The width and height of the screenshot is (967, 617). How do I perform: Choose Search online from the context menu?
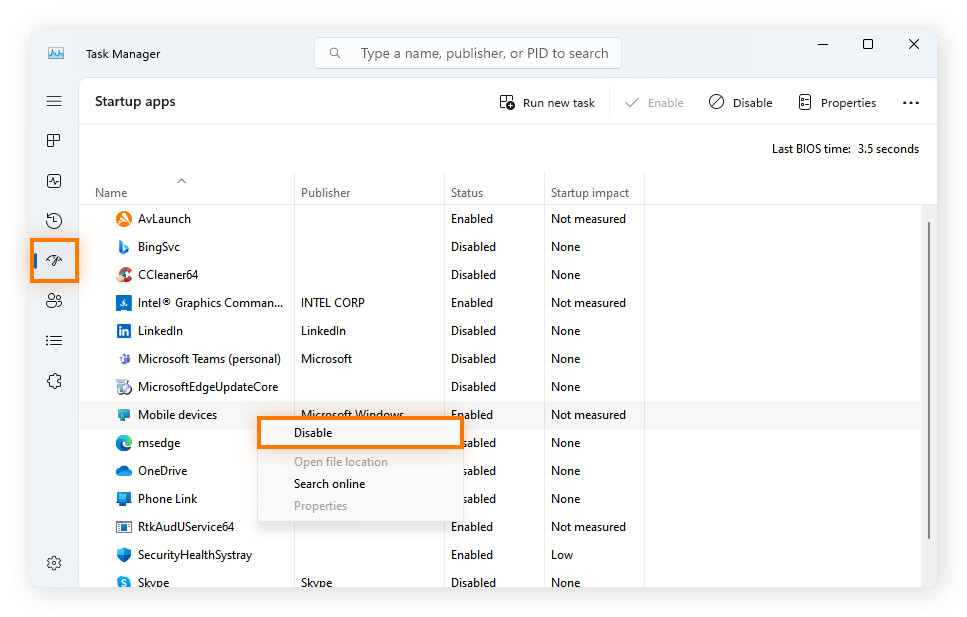[x=329, y=483]
